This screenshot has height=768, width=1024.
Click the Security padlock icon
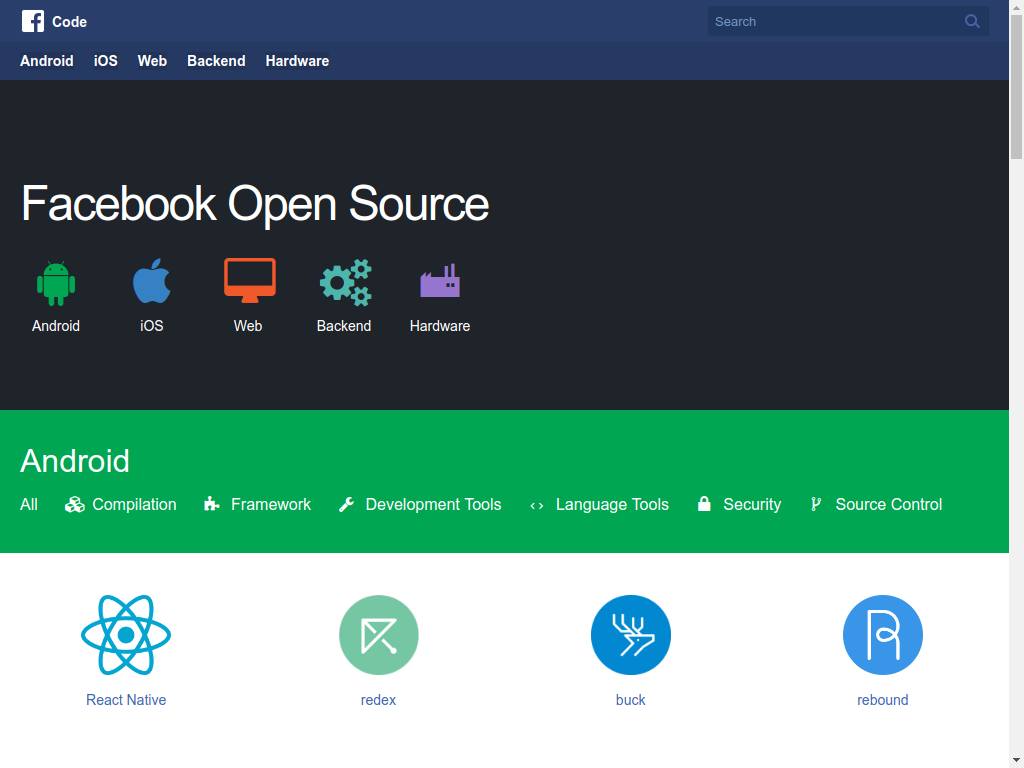704,504
